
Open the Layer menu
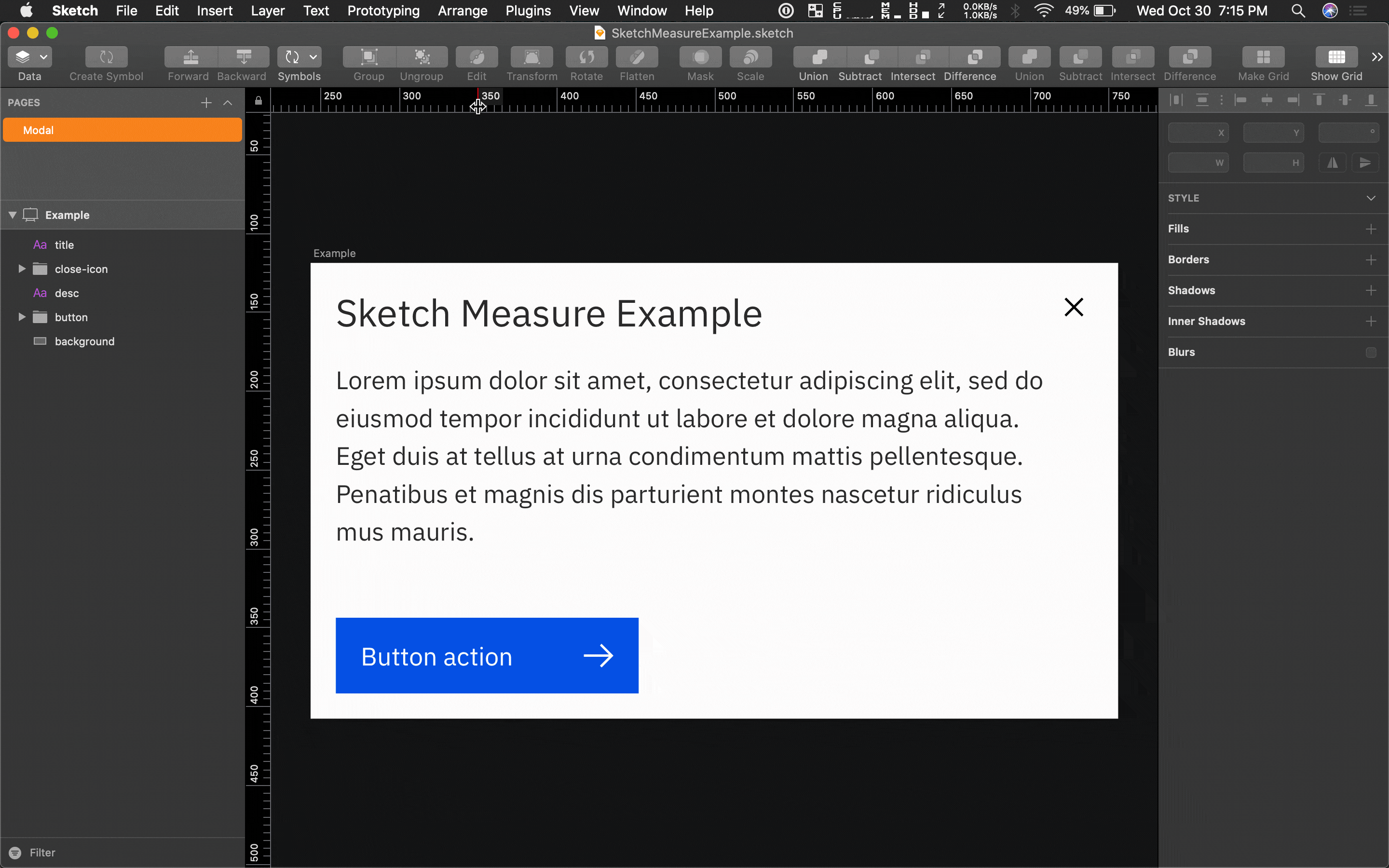tap(268, 10)
